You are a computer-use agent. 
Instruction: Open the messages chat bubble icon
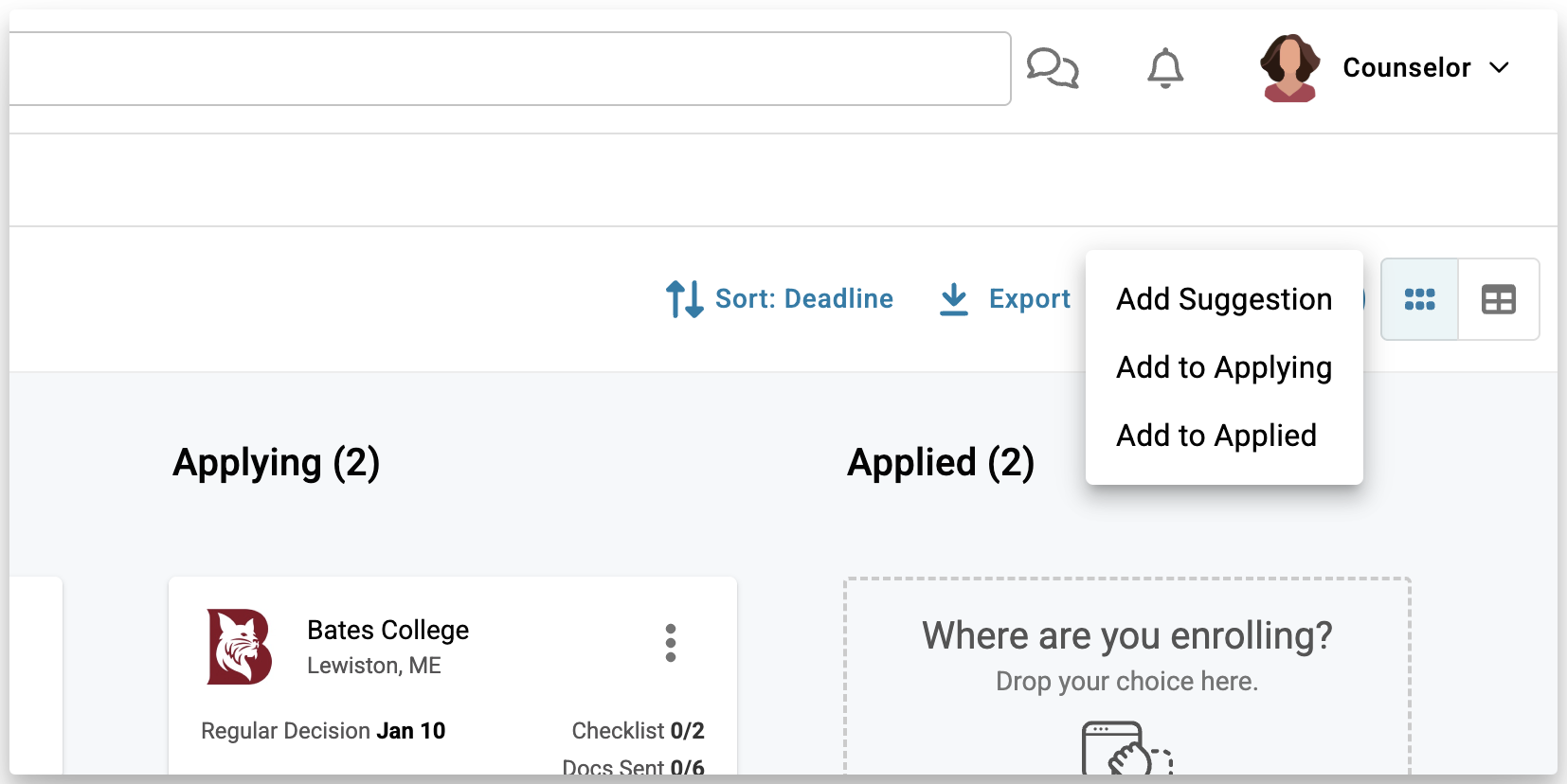[x=1053, y=68]
